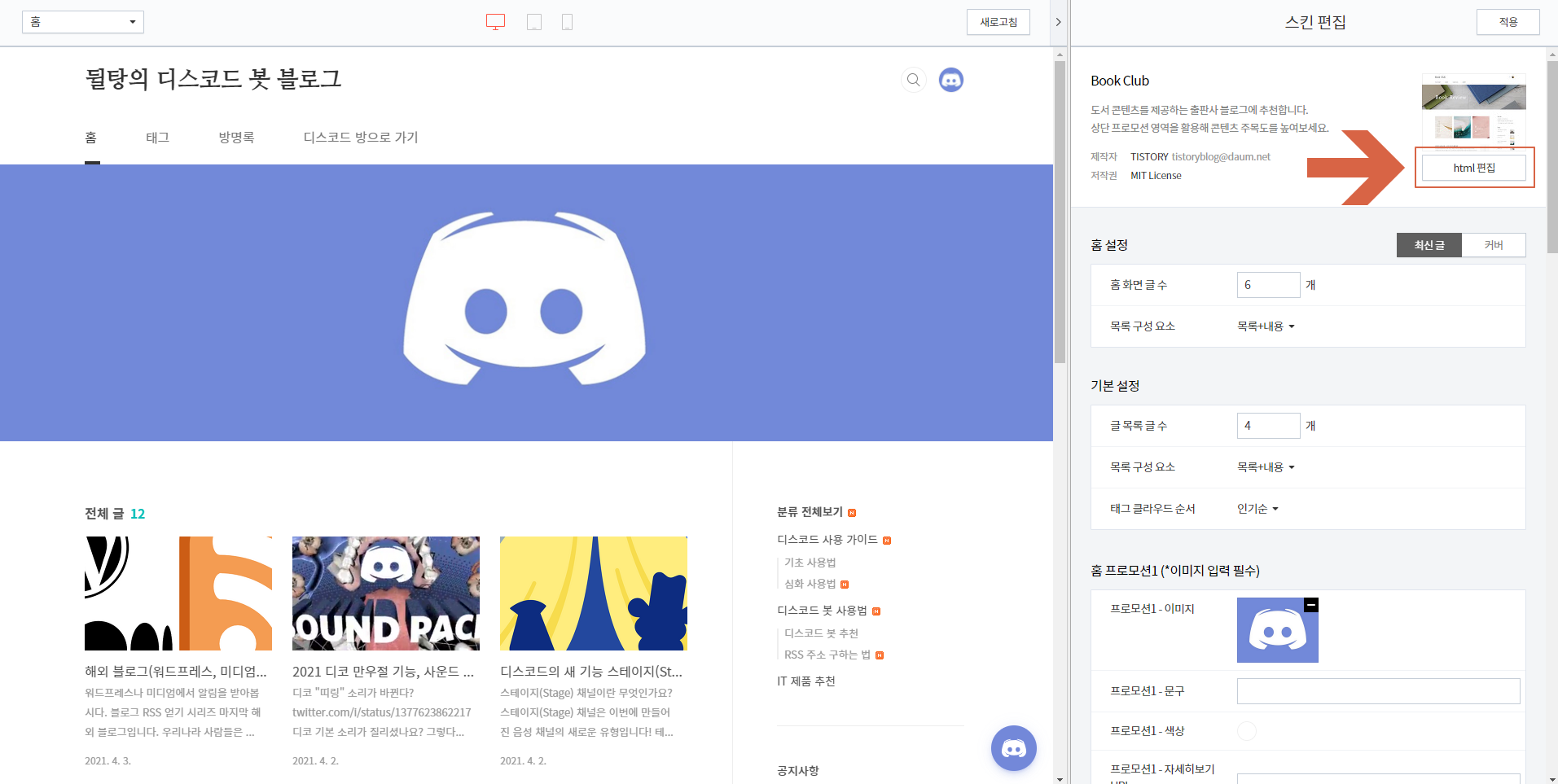
Task: Open the 태그 blog menu tab
Action: click(158, 138)
